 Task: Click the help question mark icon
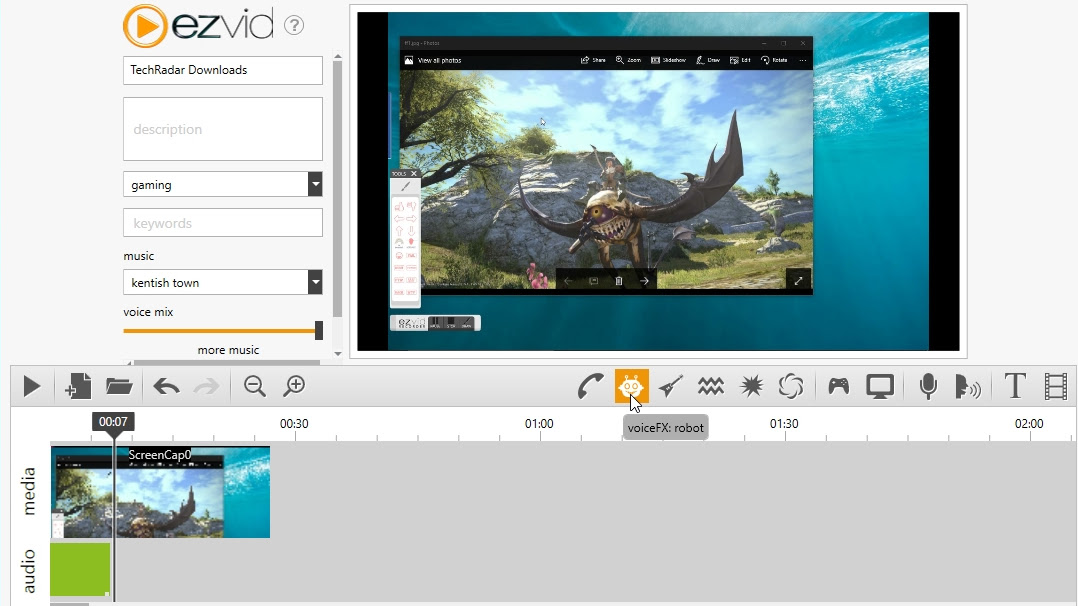pyautogui.click(x=294, y=25)
